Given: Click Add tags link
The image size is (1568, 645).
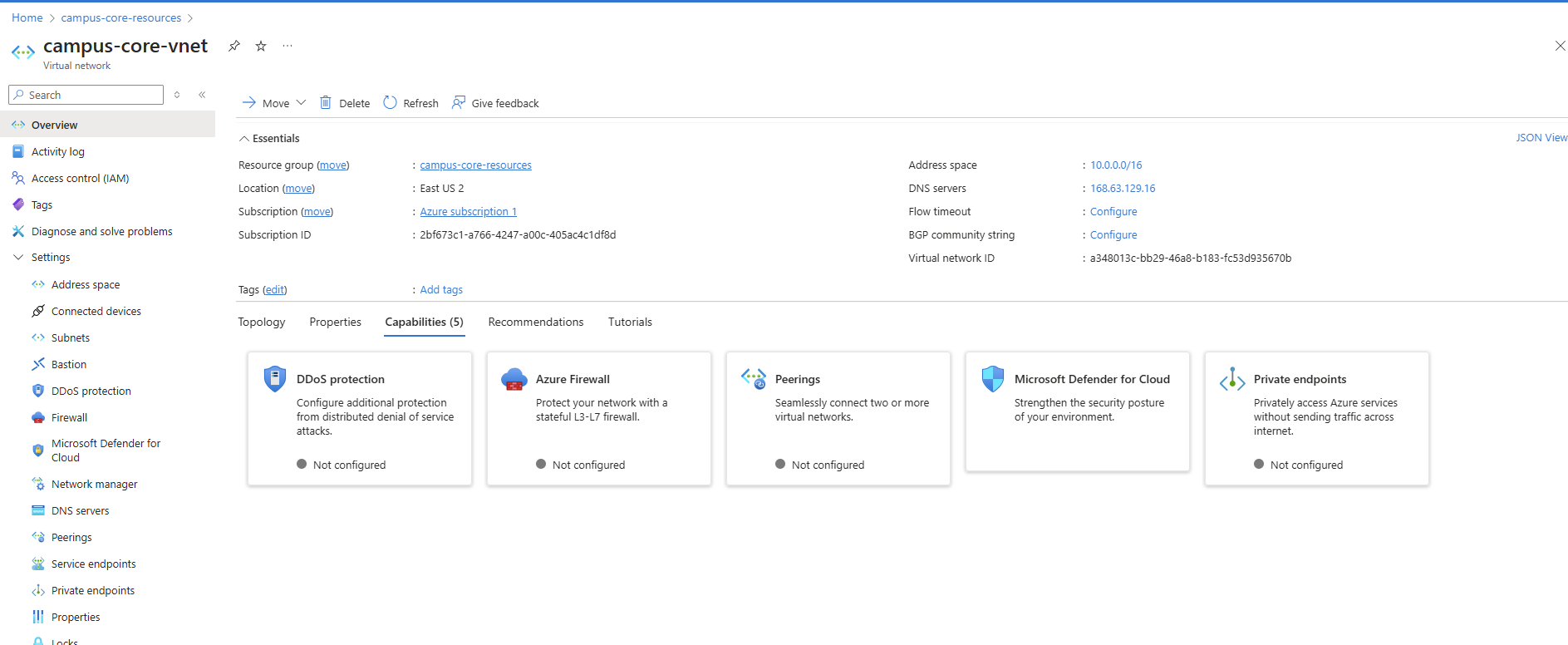Looking at the screenshot, I should pyautogui.click(x=441, y=290).
